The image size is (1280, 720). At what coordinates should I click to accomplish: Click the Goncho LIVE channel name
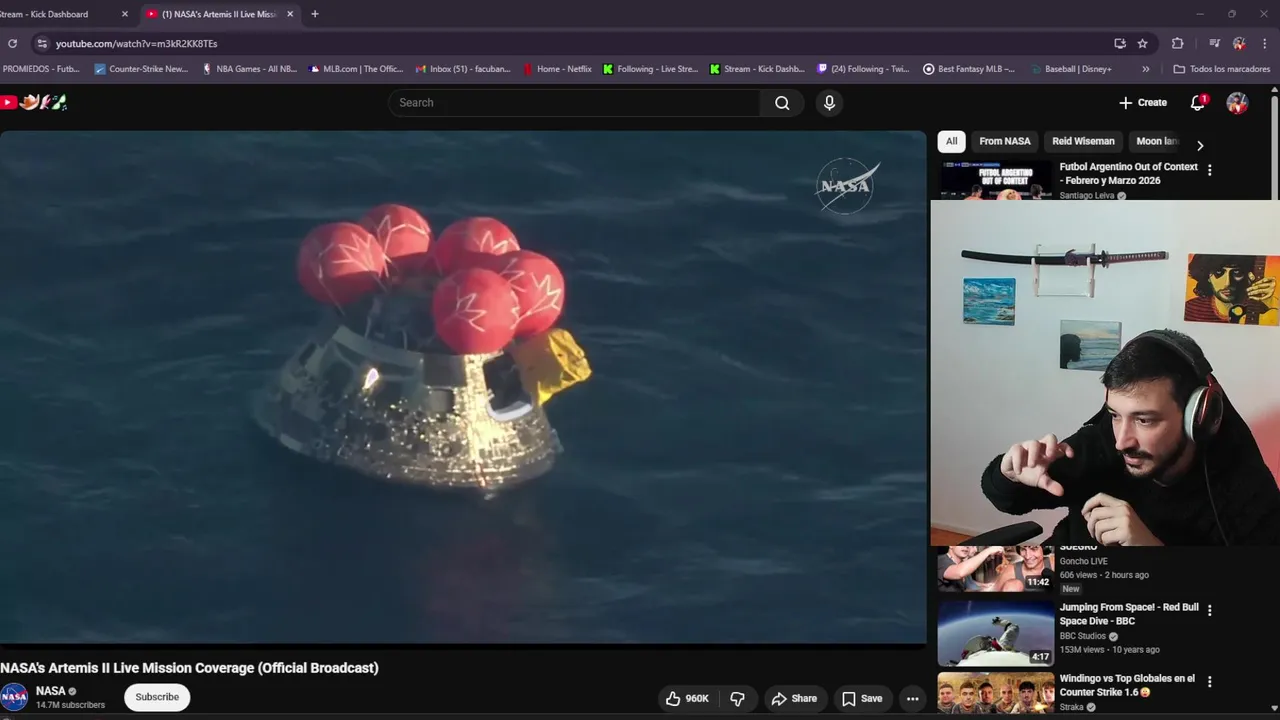click(1083, 561)
